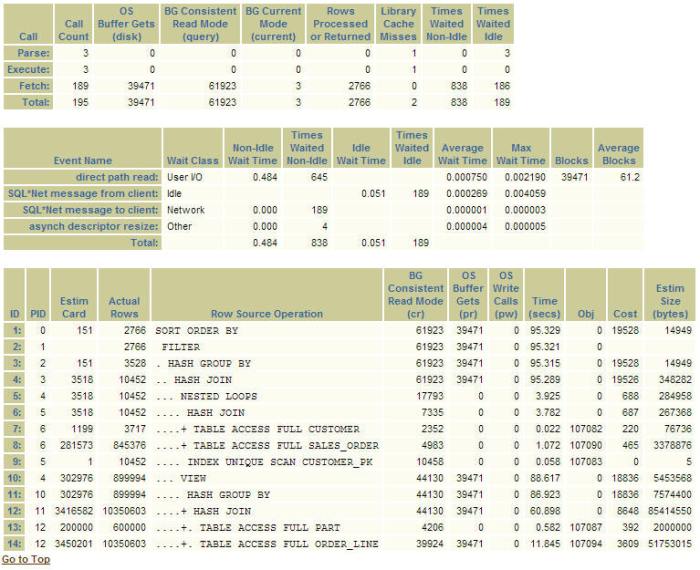Click the Average Blocks column header

(x=618, y=154)
